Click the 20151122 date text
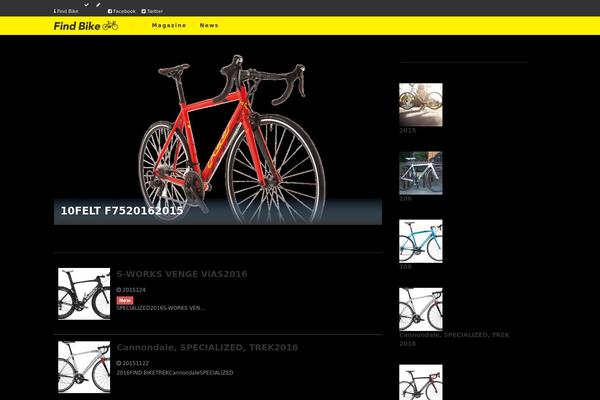600x400 pixels. click(135, 363)
